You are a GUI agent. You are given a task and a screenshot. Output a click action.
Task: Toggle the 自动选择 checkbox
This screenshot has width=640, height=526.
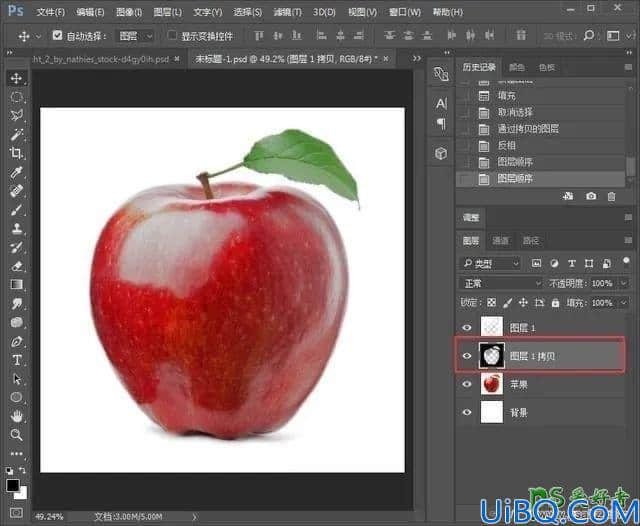click(57, 36)
